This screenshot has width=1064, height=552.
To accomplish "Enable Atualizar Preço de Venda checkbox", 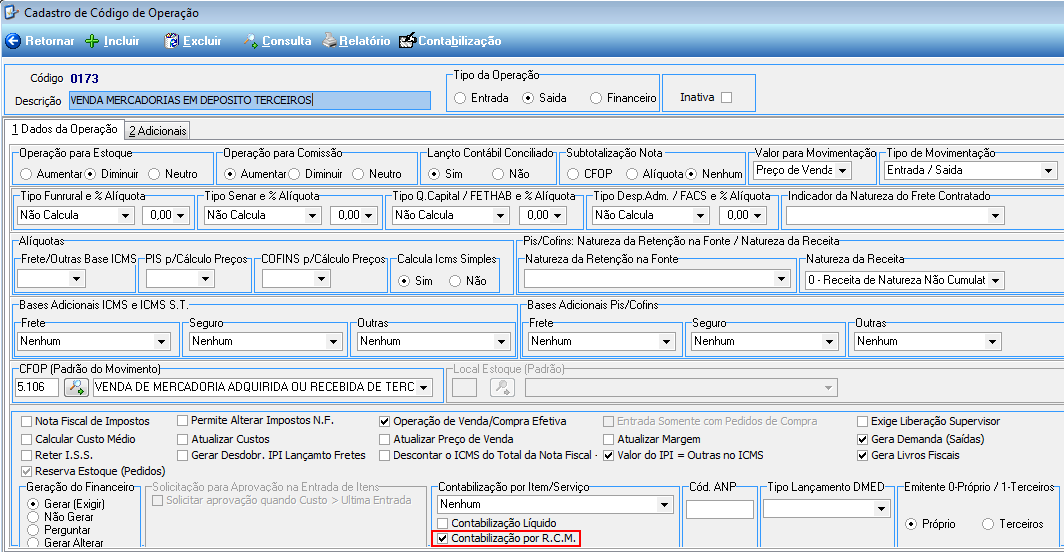I will coord(385,439).
